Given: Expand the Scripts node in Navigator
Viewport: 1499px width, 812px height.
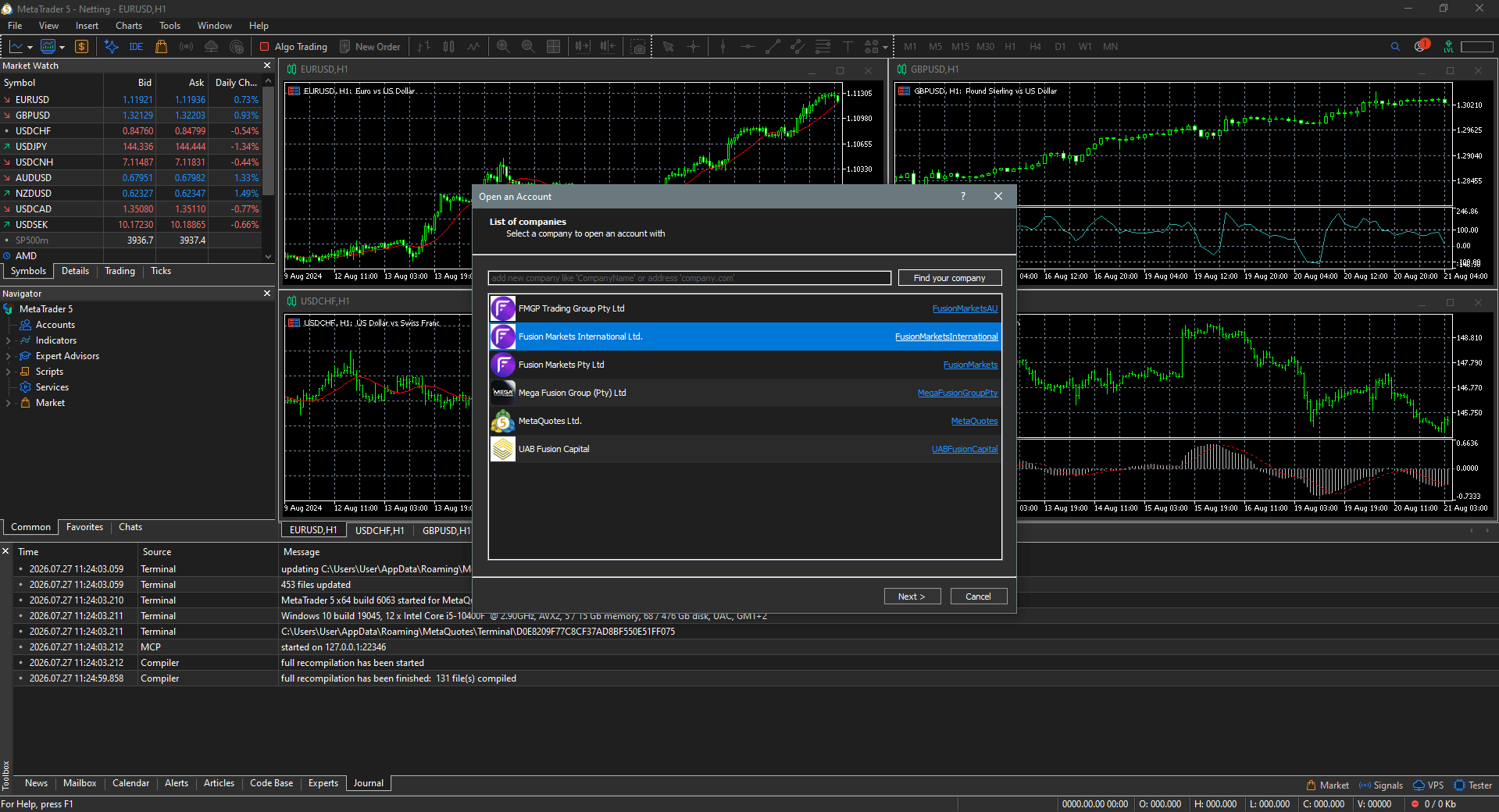Looking at the screenshot, I should (8, 372).
